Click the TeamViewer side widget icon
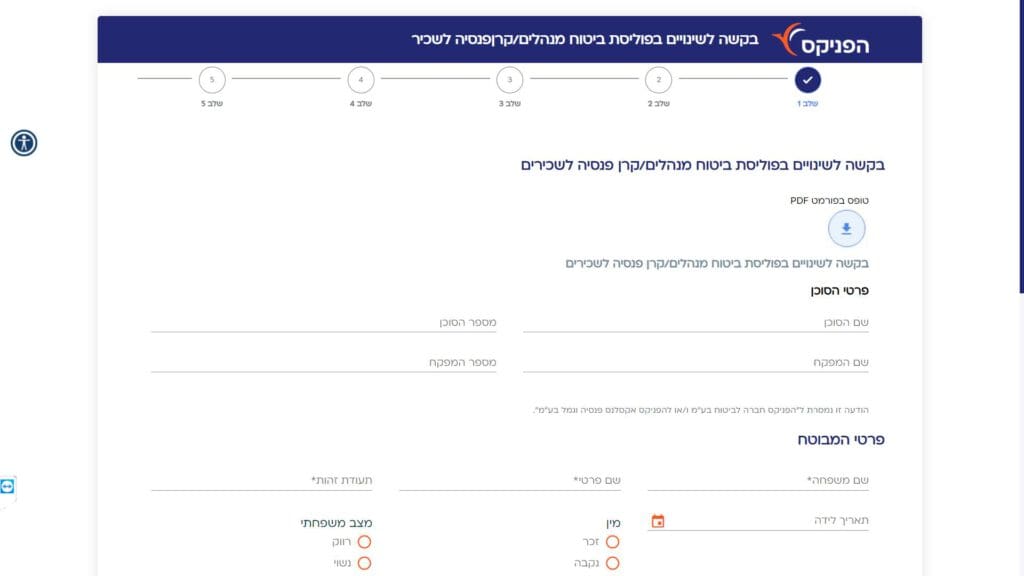1024x576 pixels. point(8,486)
